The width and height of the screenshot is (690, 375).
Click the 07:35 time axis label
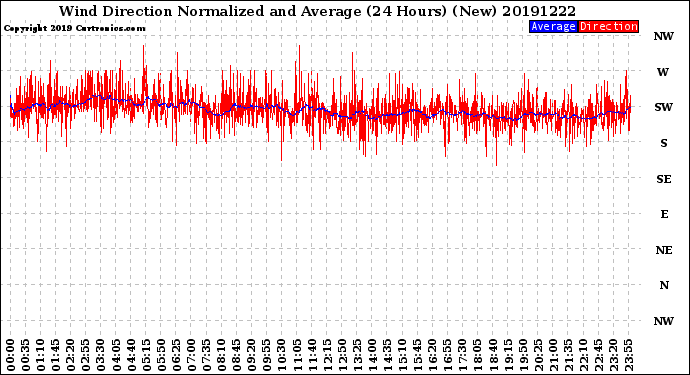206,355
